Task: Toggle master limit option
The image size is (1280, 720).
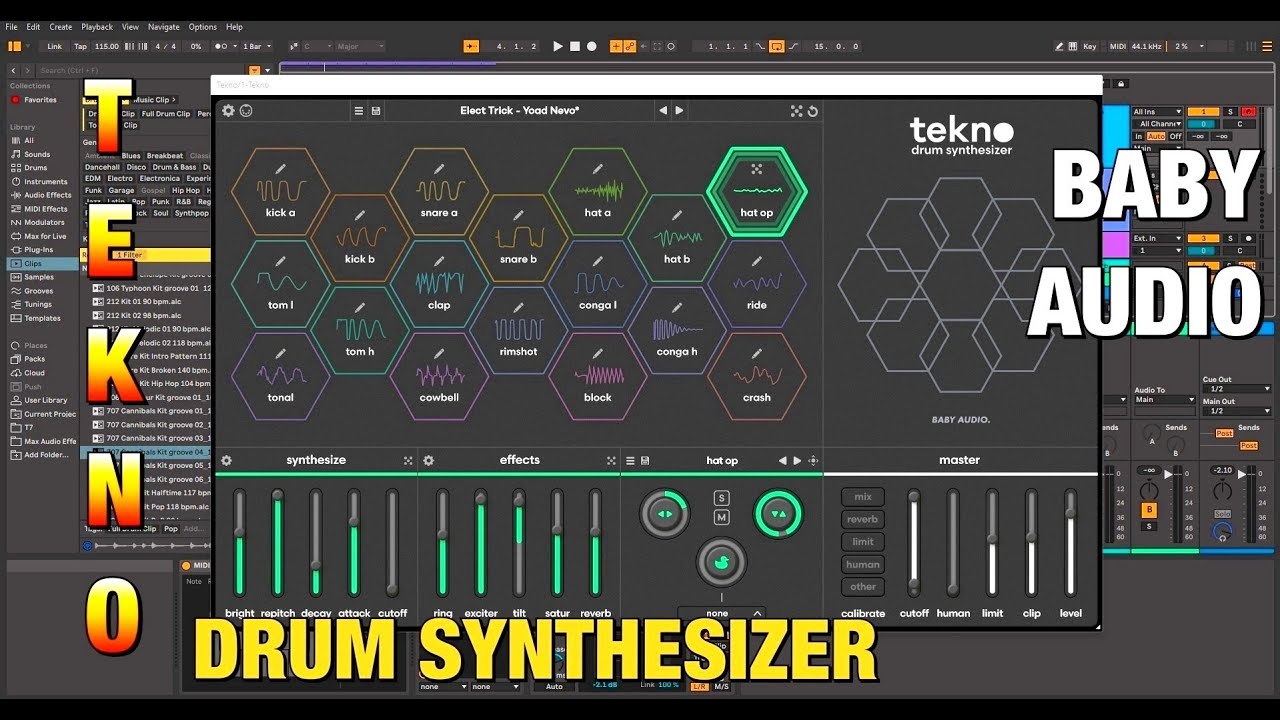Action: pos(863,542)
